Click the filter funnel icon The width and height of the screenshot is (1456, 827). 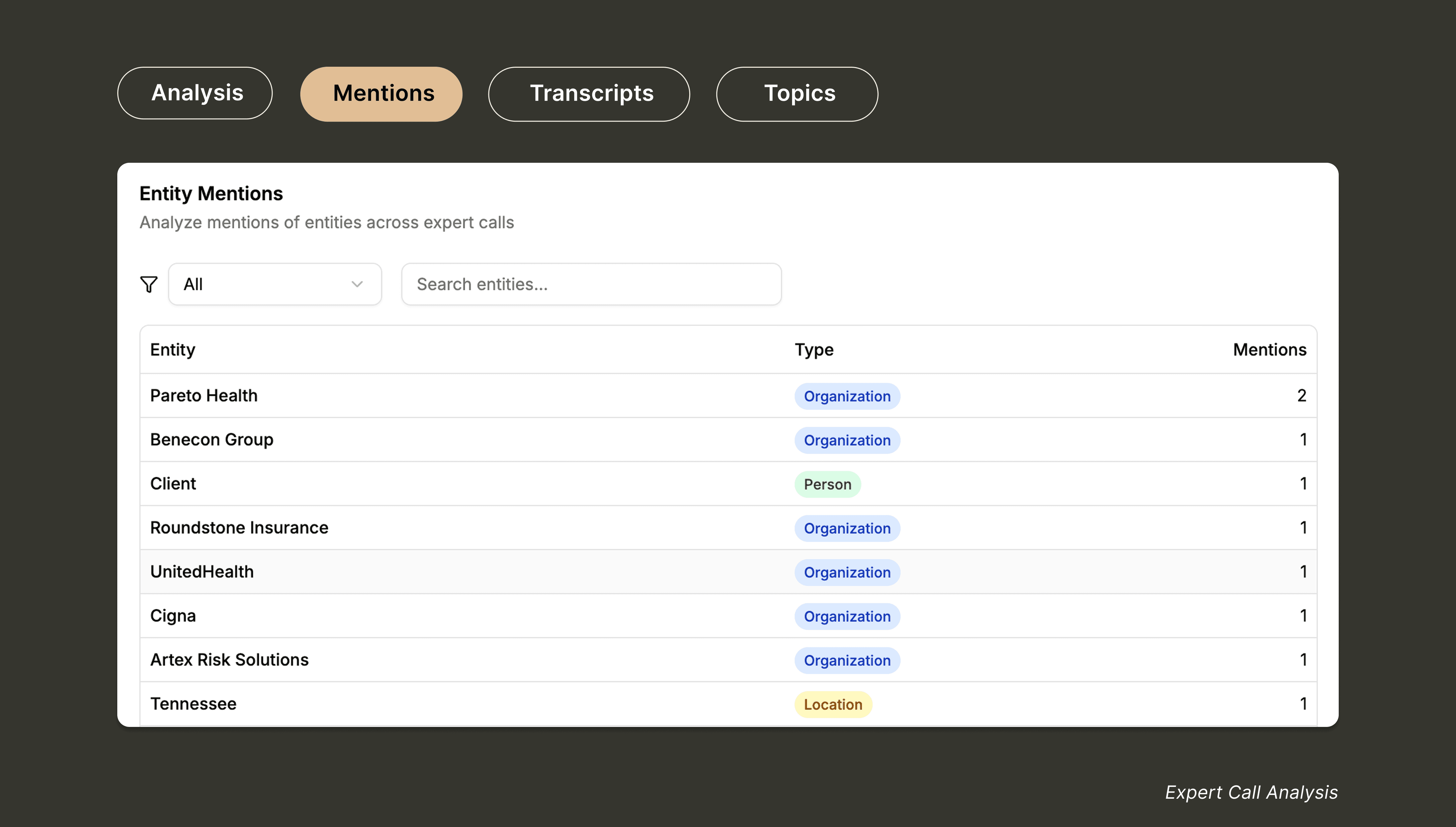point(149,284)
